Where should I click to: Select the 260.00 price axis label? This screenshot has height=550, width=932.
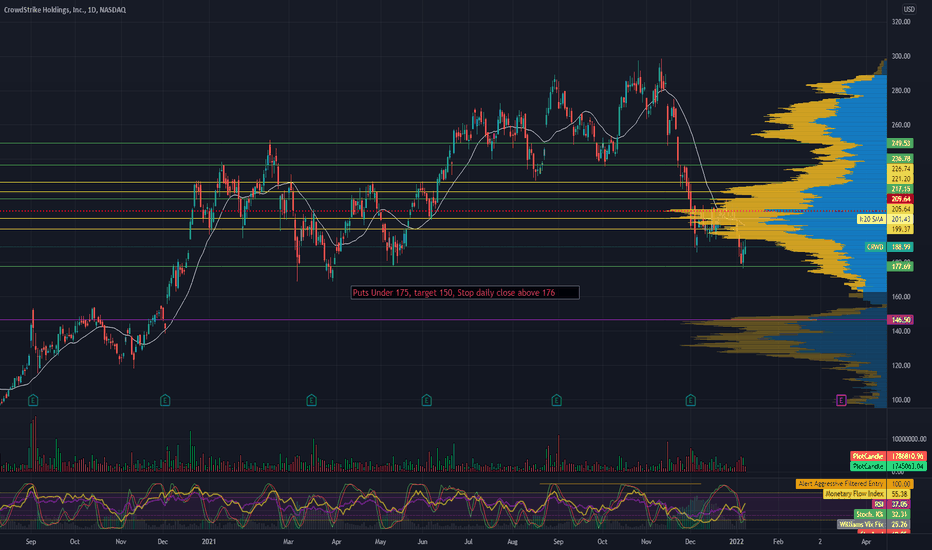click(901, 125)
